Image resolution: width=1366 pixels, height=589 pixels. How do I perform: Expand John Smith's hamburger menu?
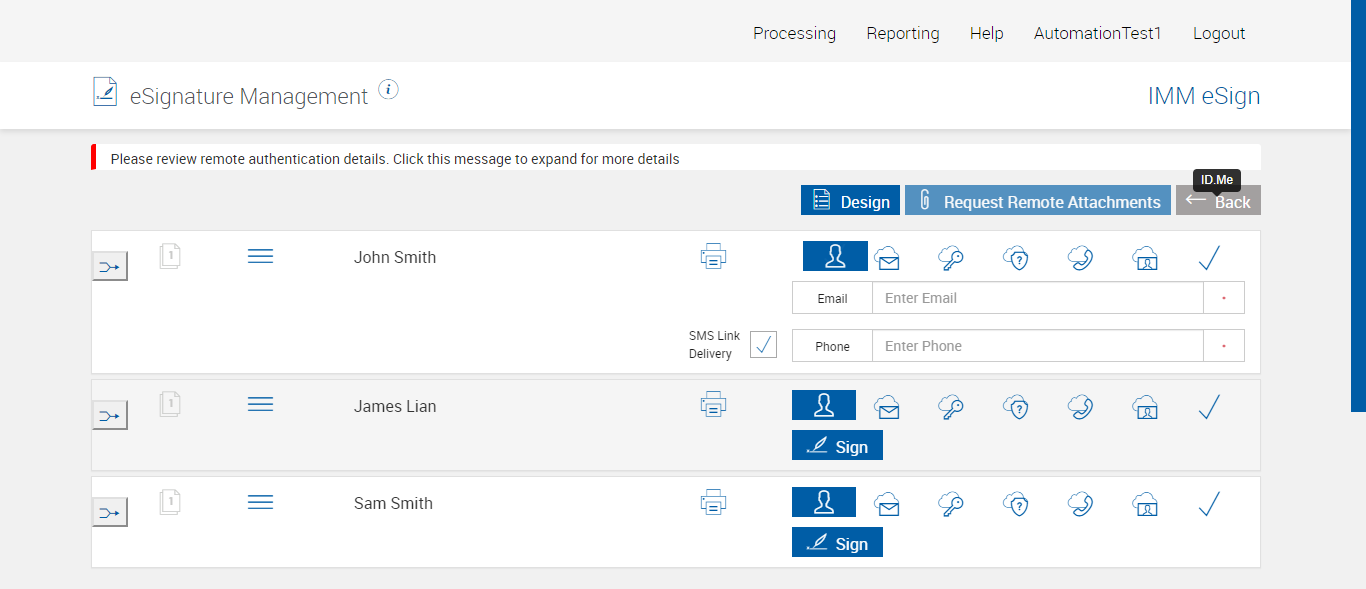click(260, 257)
